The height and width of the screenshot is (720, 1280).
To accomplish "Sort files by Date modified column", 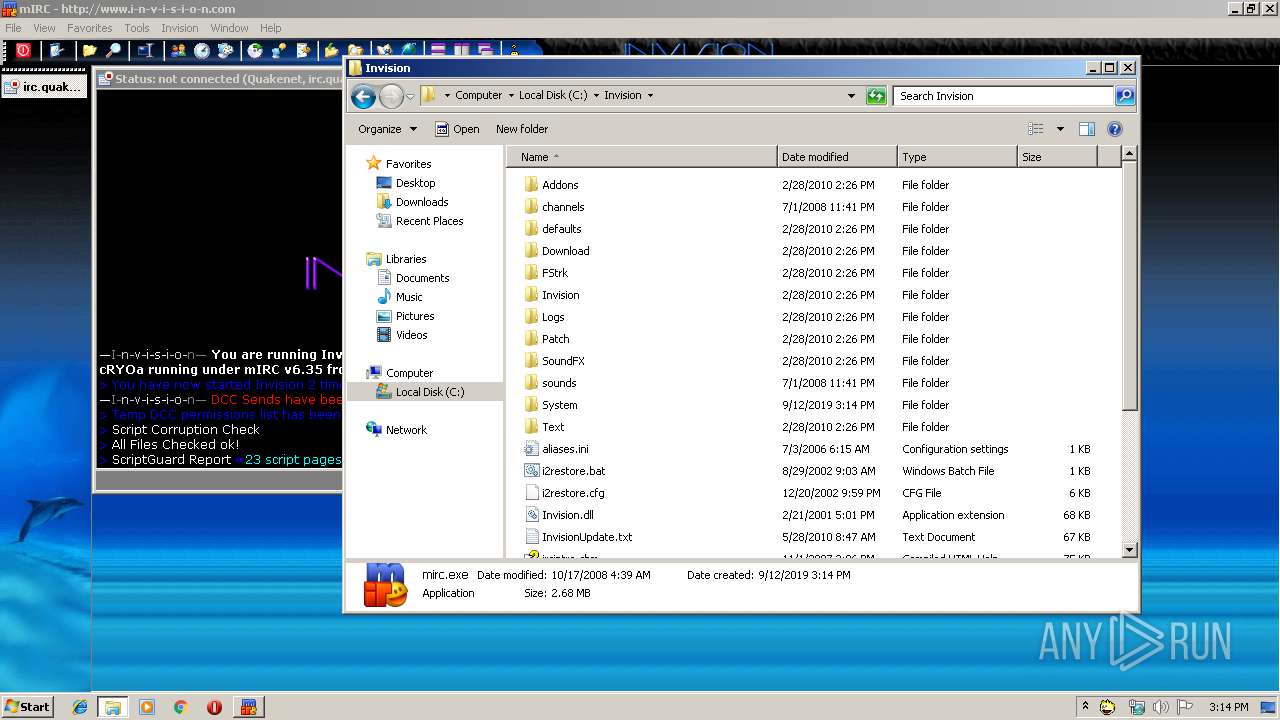I will click(x=837, y=157).
